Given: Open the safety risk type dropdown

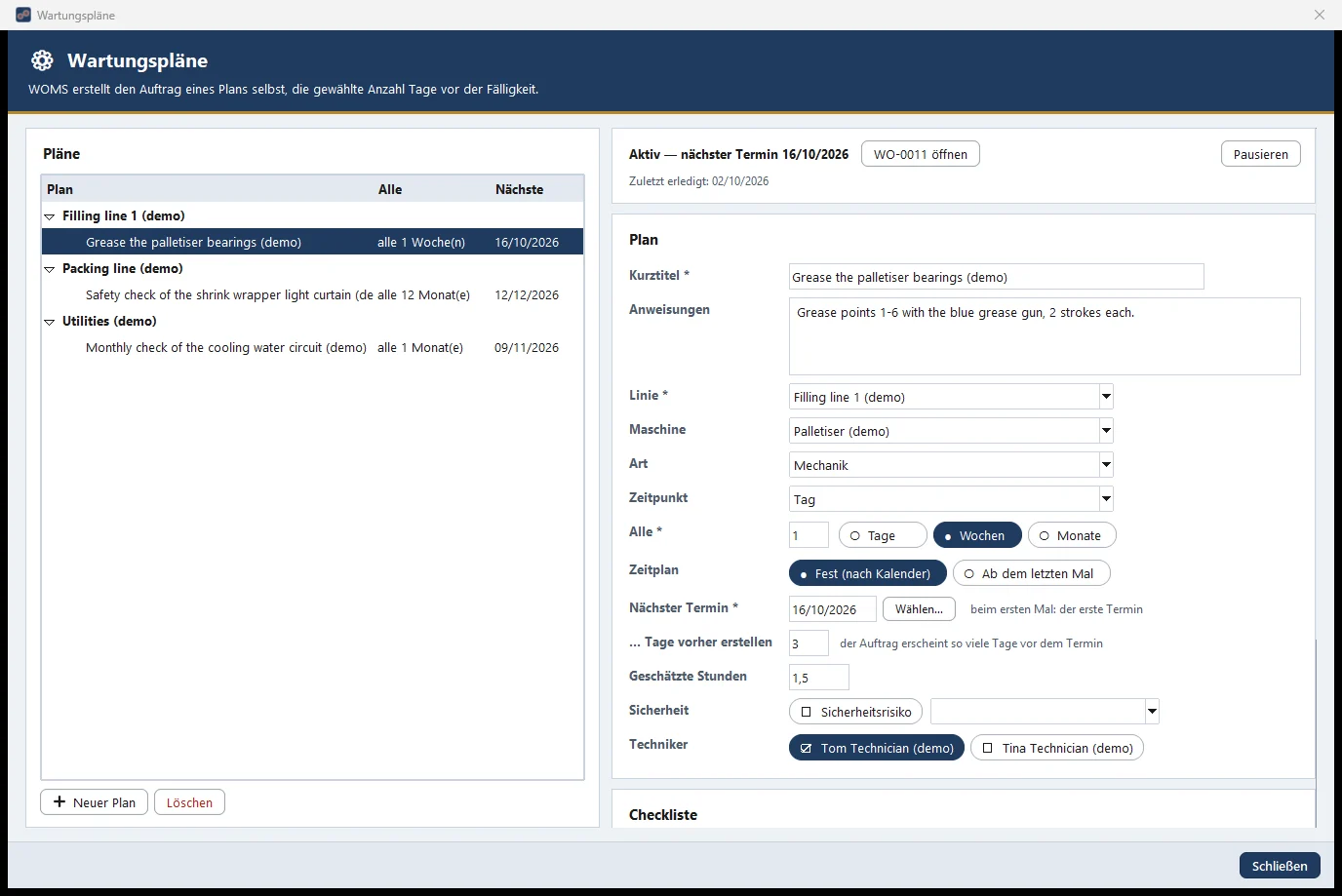Looking at the screenshot, I should pos(1152,712).
